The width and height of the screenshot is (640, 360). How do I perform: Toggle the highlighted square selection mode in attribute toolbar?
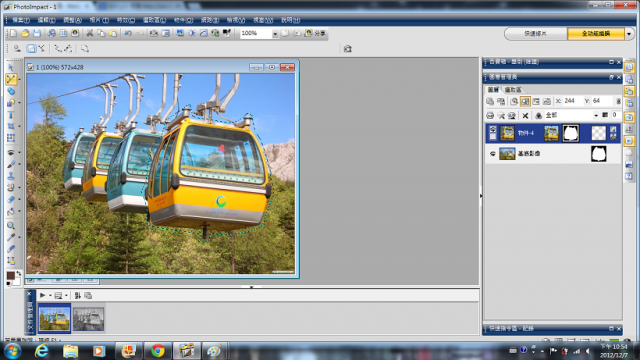[31, 49]
